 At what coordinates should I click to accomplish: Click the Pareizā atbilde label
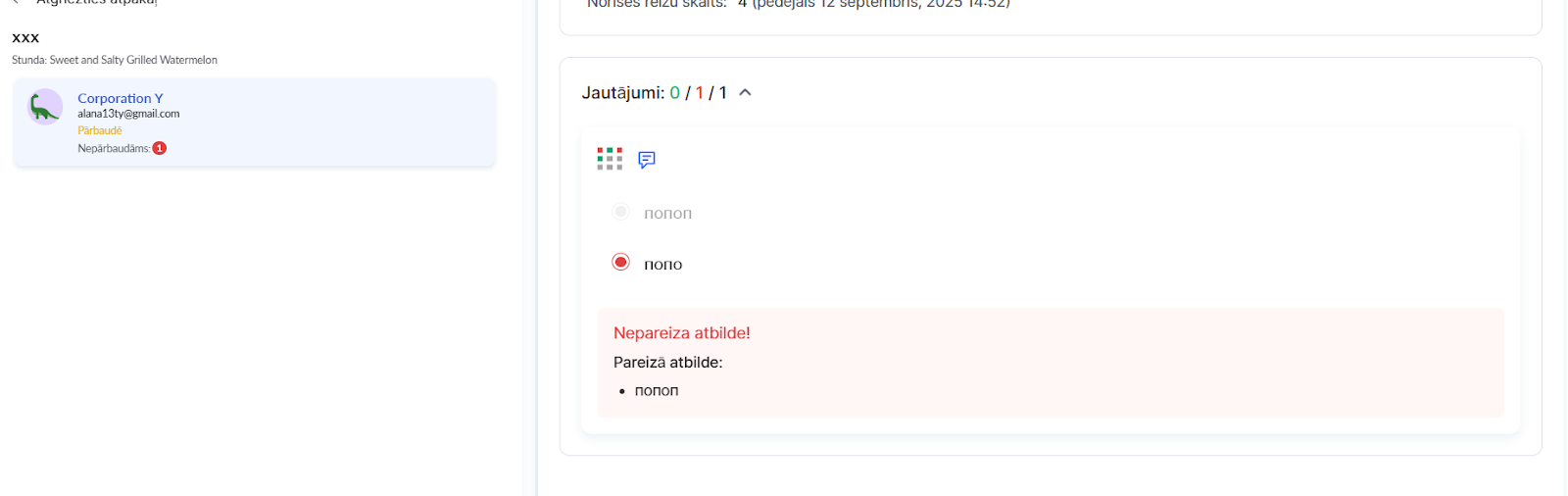point(668,363)
